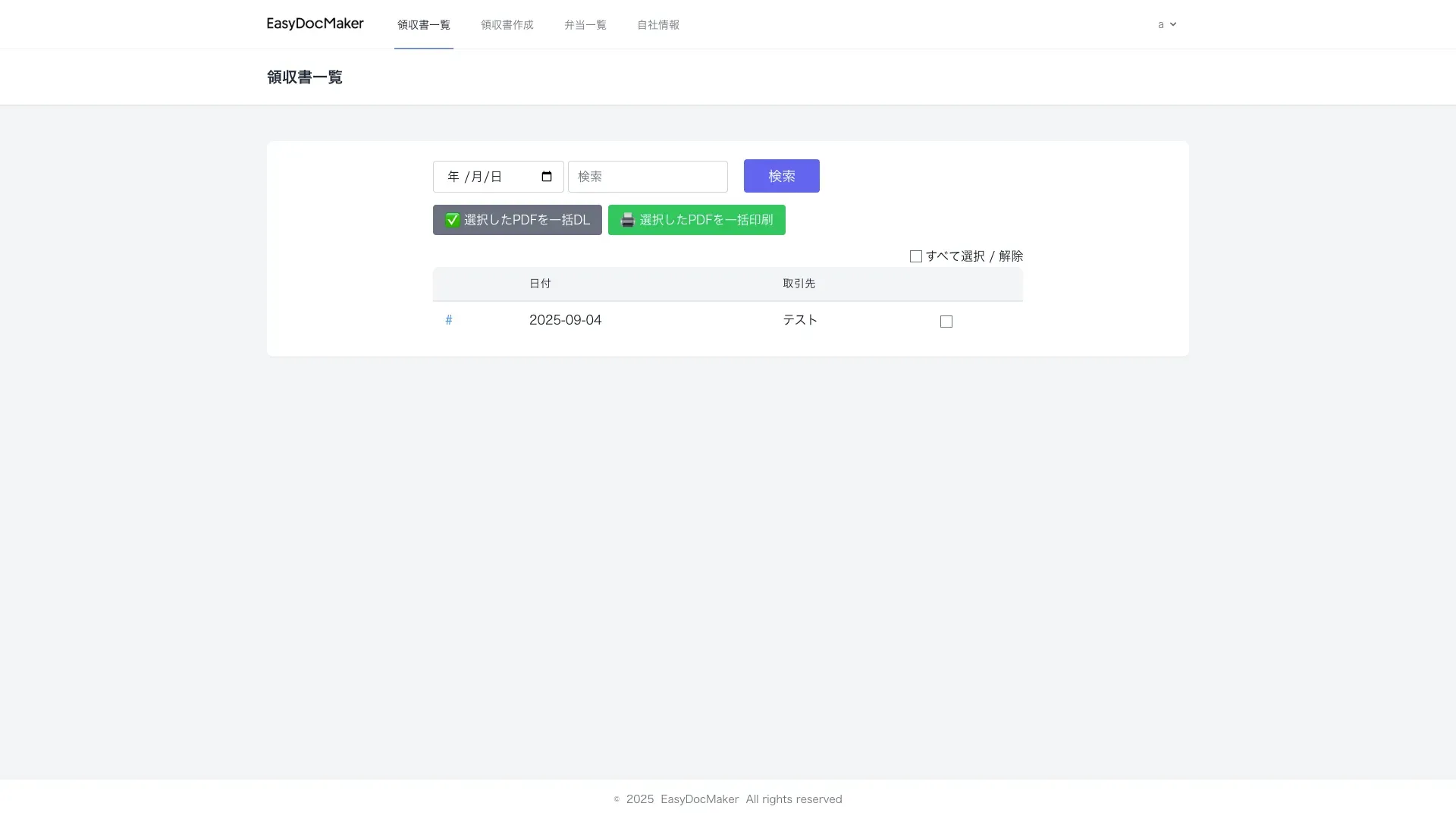Screen dimensions: 1456x819
Task: Focus the 検索 keyword text field
Action: (647, 177)
